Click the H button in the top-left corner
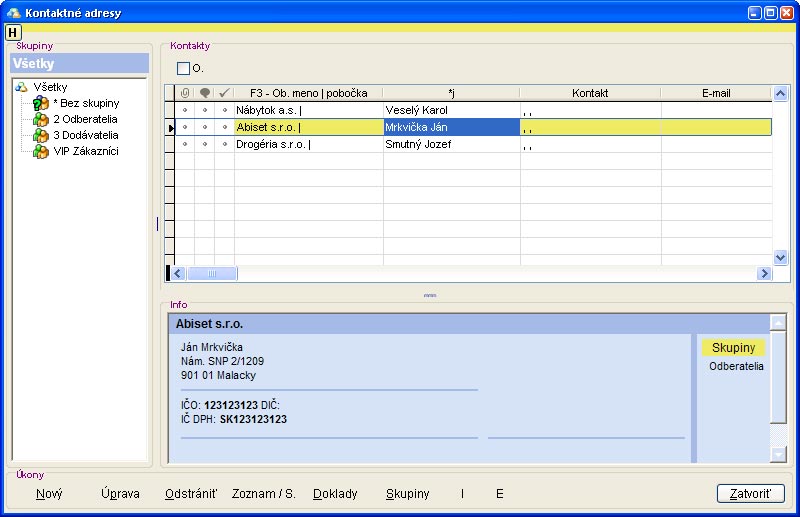This screenshot has width=800, height=517. tap(13, 32)
